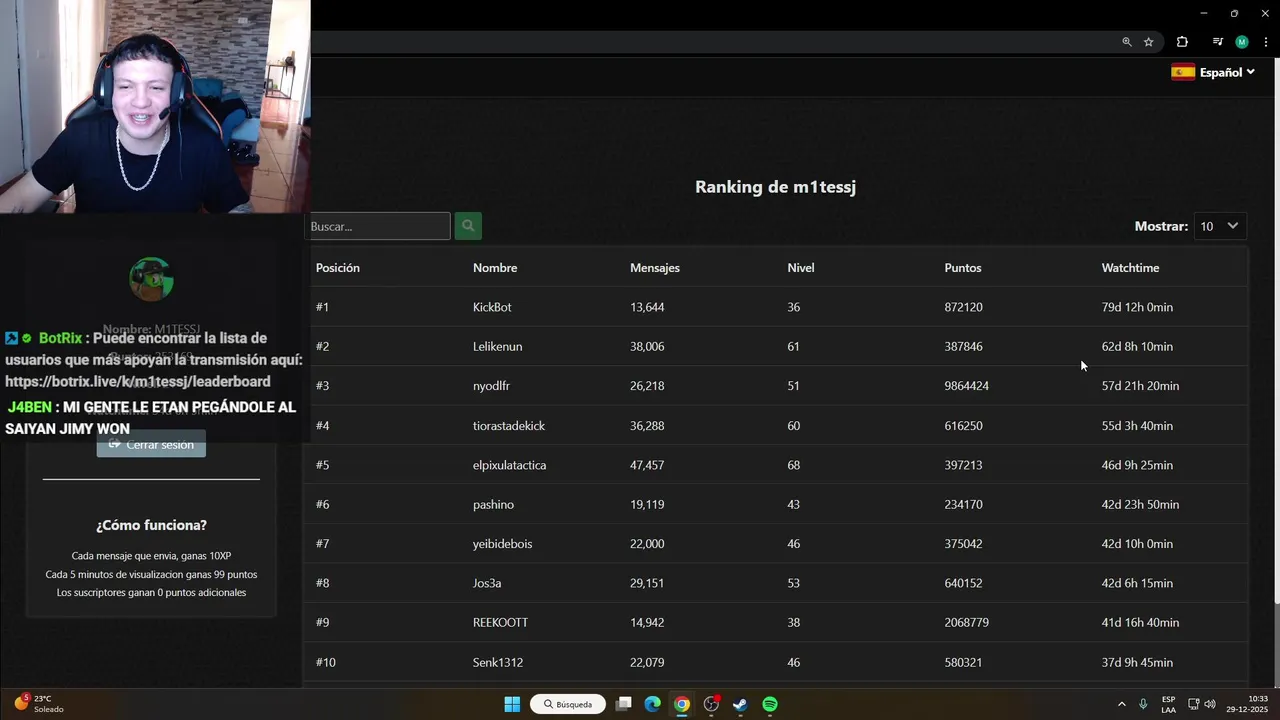Click the M1TESSJ profile avatar picture
1280x720 pixels.
point(152,279)
